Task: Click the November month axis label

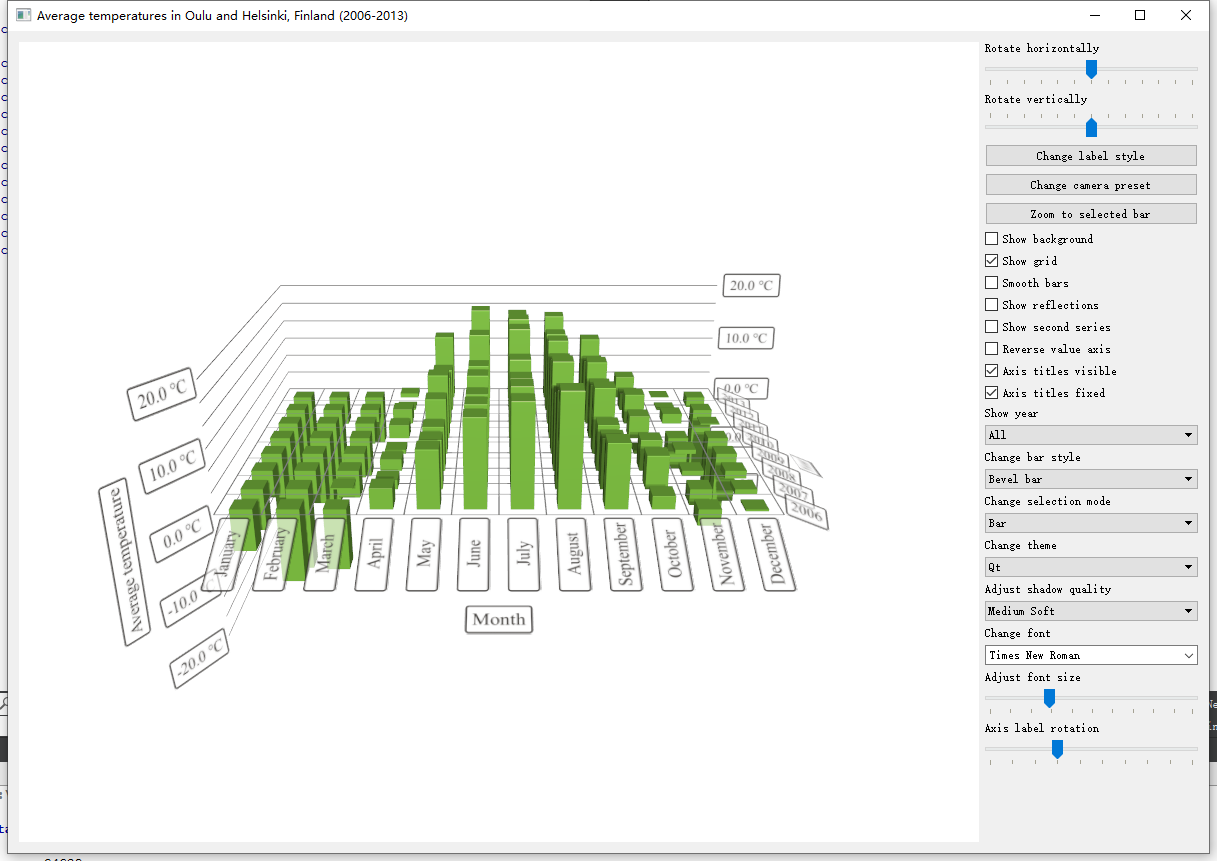Action: click(723, 554)
